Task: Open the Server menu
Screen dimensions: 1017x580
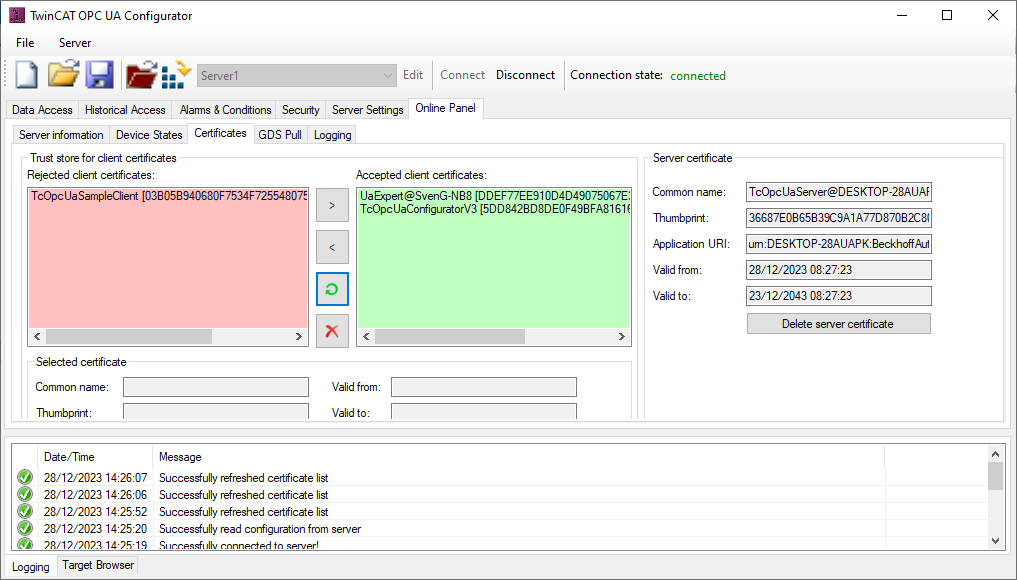Action: (75, 43)
